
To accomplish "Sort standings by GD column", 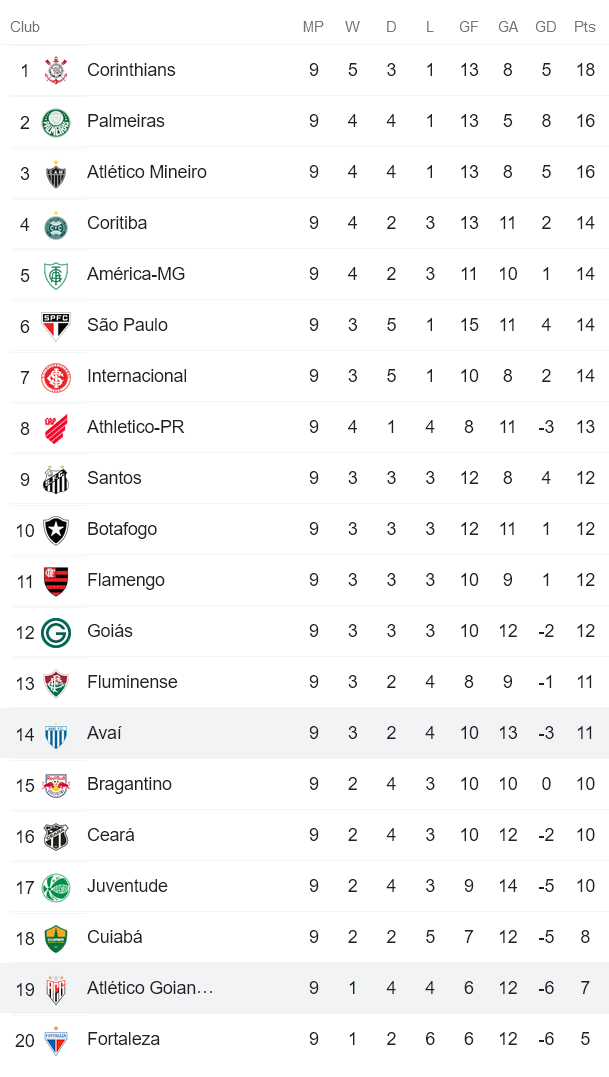I will tap(546, 27).
